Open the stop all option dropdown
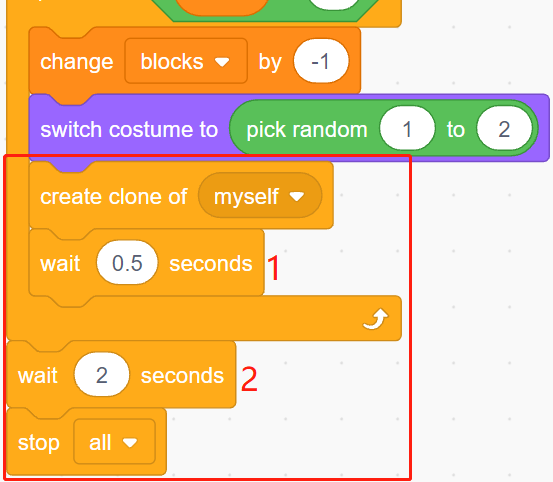 coord(114,442)
